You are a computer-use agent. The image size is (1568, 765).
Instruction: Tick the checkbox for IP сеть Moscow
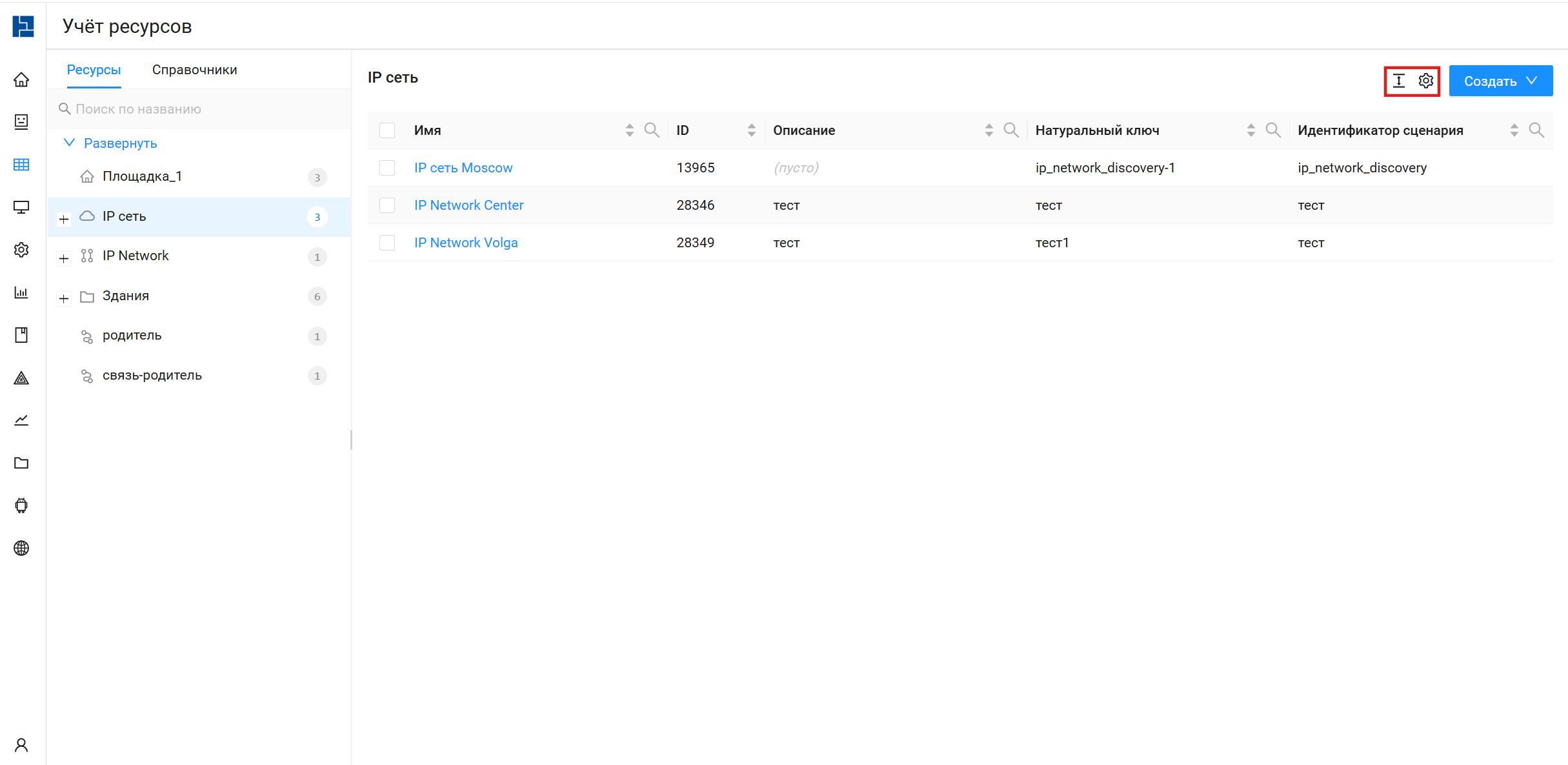click(387, 168)
